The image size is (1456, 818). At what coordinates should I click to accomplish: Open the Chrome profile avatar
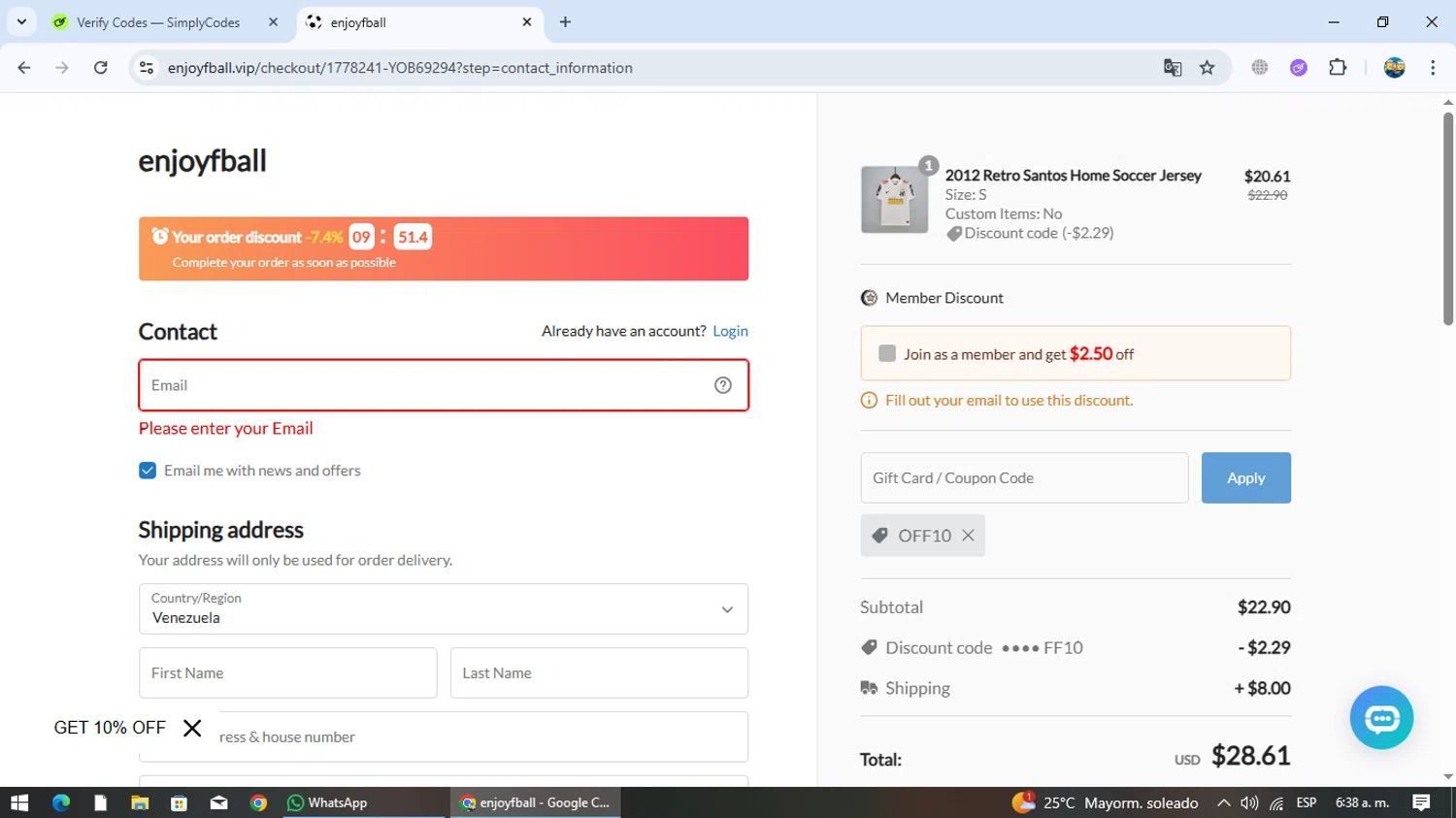pos(1395,68)
